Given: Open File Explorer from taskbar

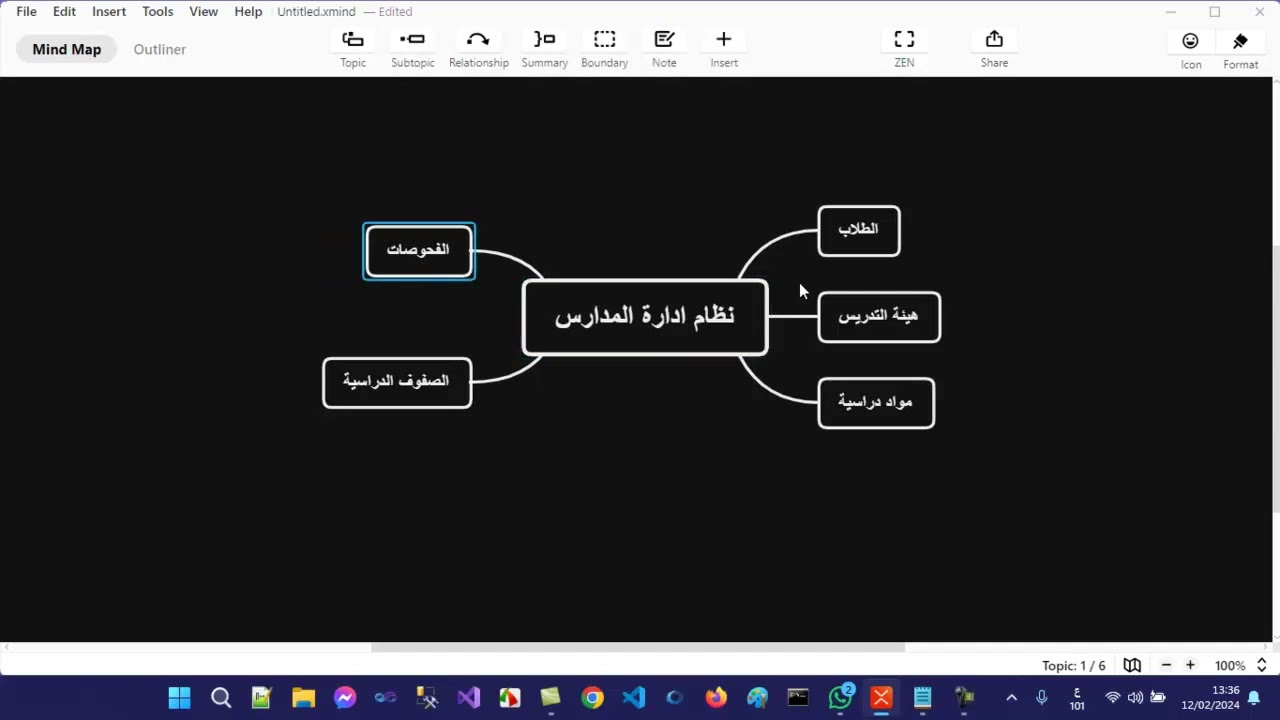Looking at the screenshot, I should (x=303, y=698).
